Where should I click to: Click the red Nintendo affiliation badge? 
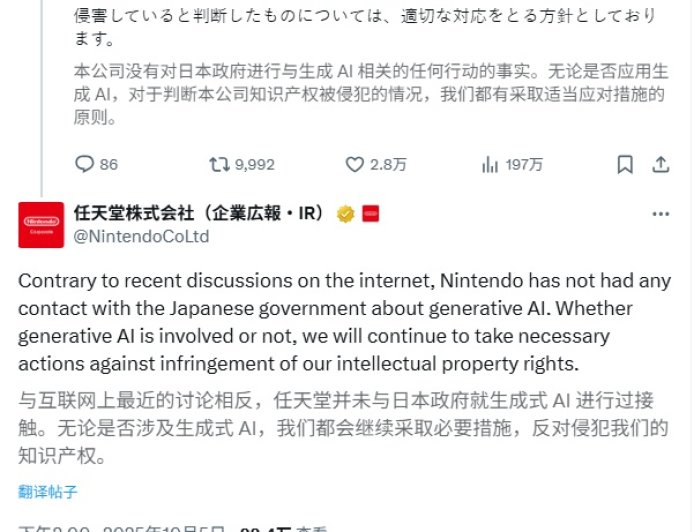pos(369,214)
